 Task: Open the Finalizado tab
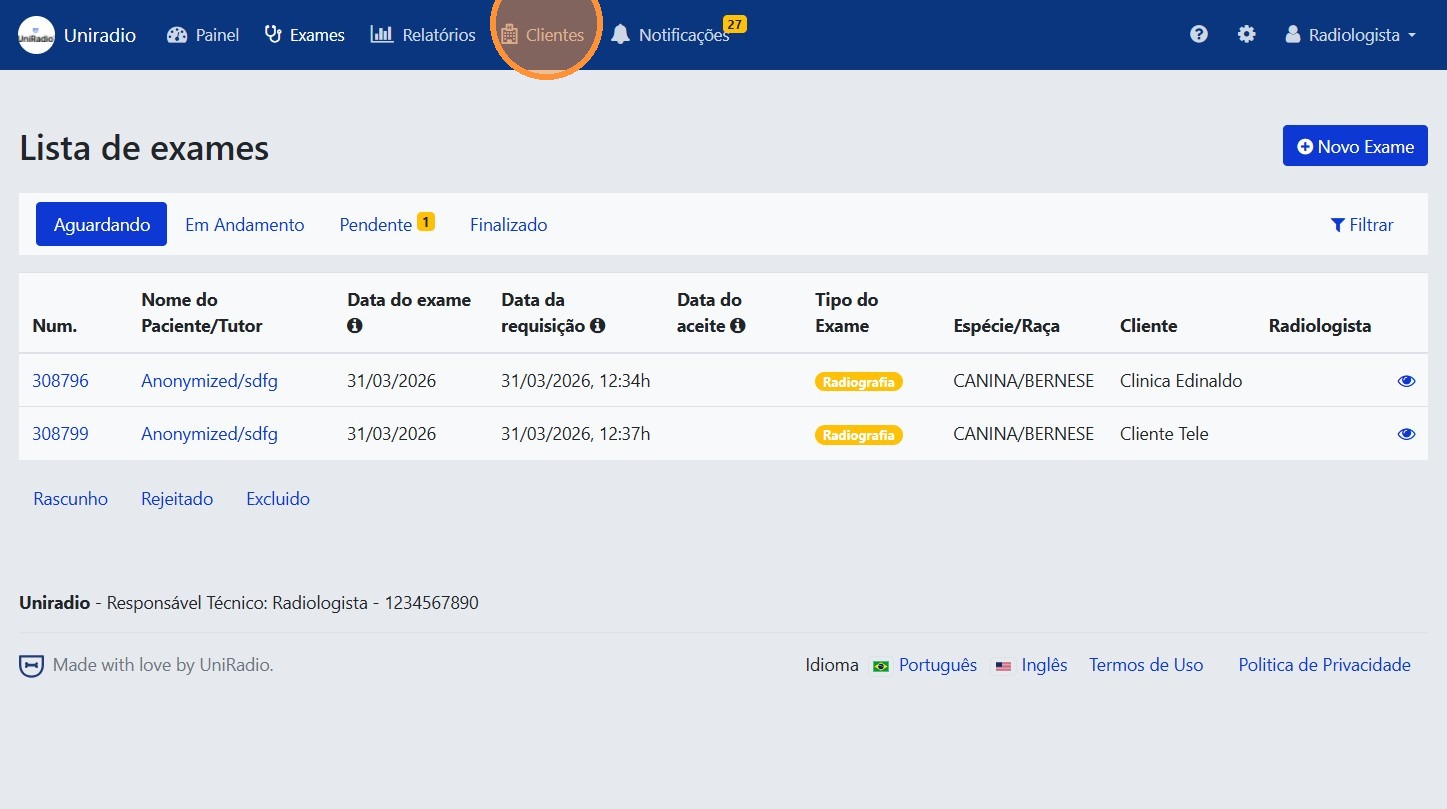(508, 225)
